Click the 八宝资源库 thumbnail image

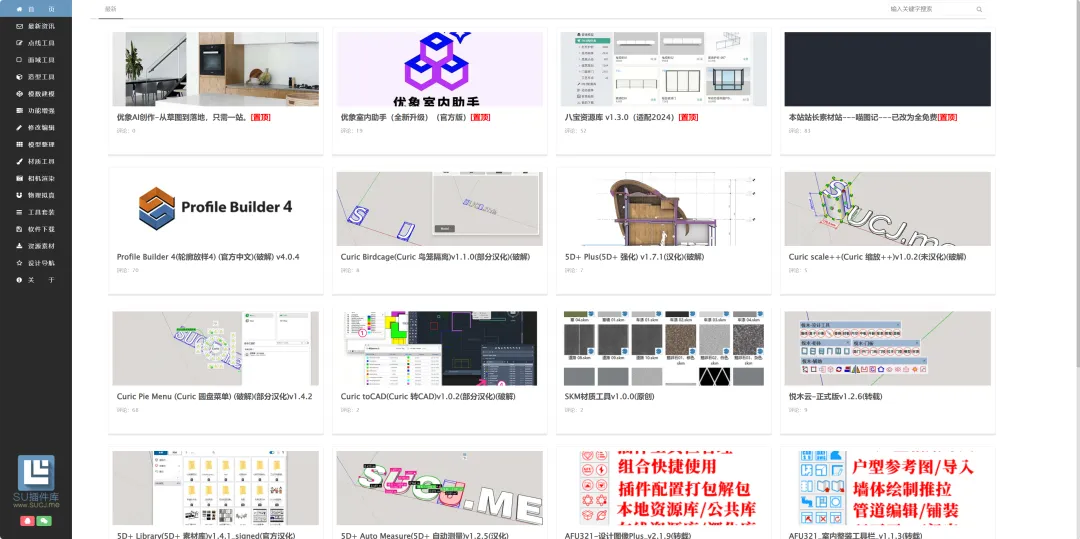coord(663,69)
